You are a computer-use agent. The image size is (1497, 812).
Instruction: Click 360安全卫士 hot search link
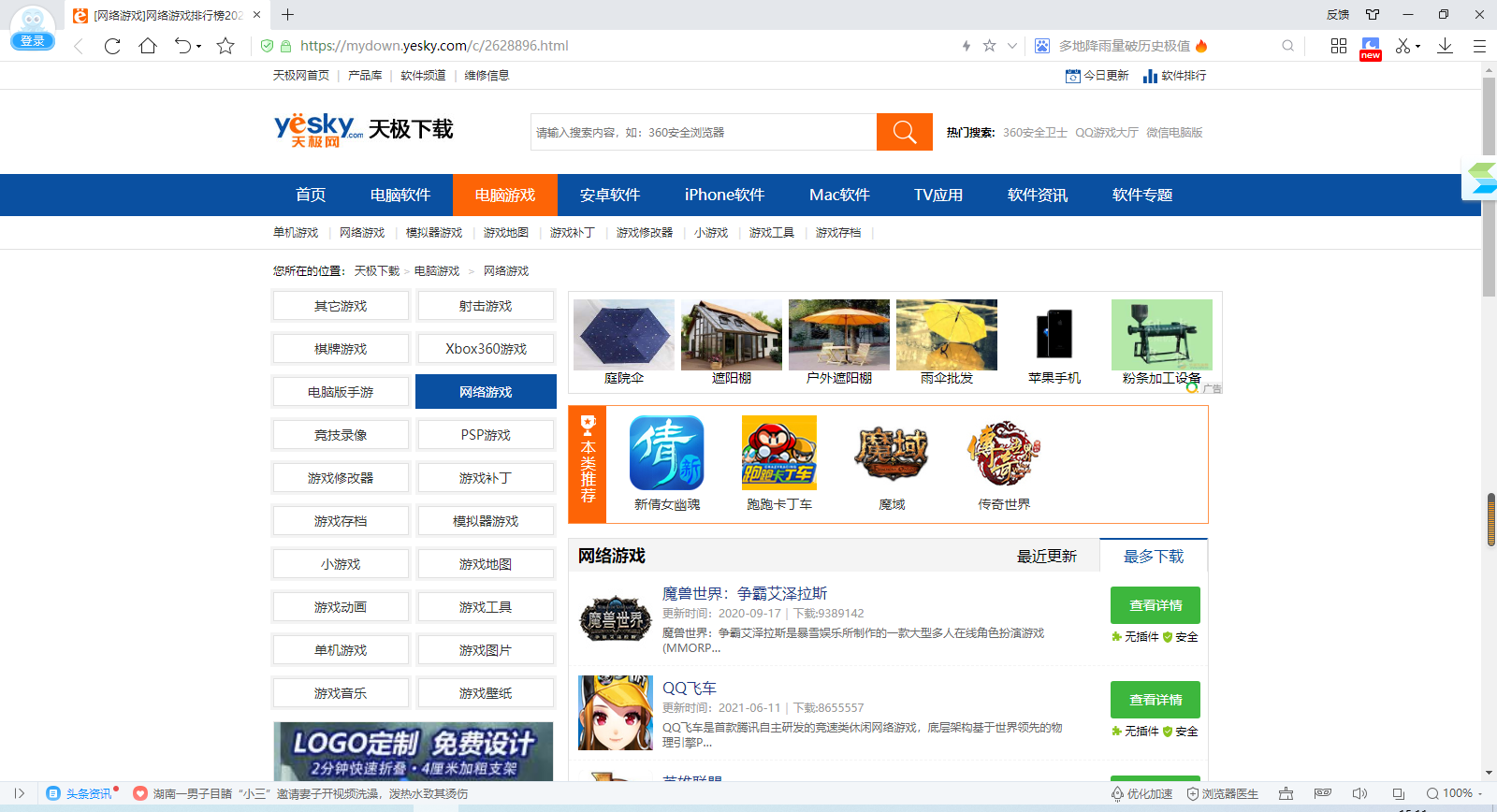[x=1035, y=133]
